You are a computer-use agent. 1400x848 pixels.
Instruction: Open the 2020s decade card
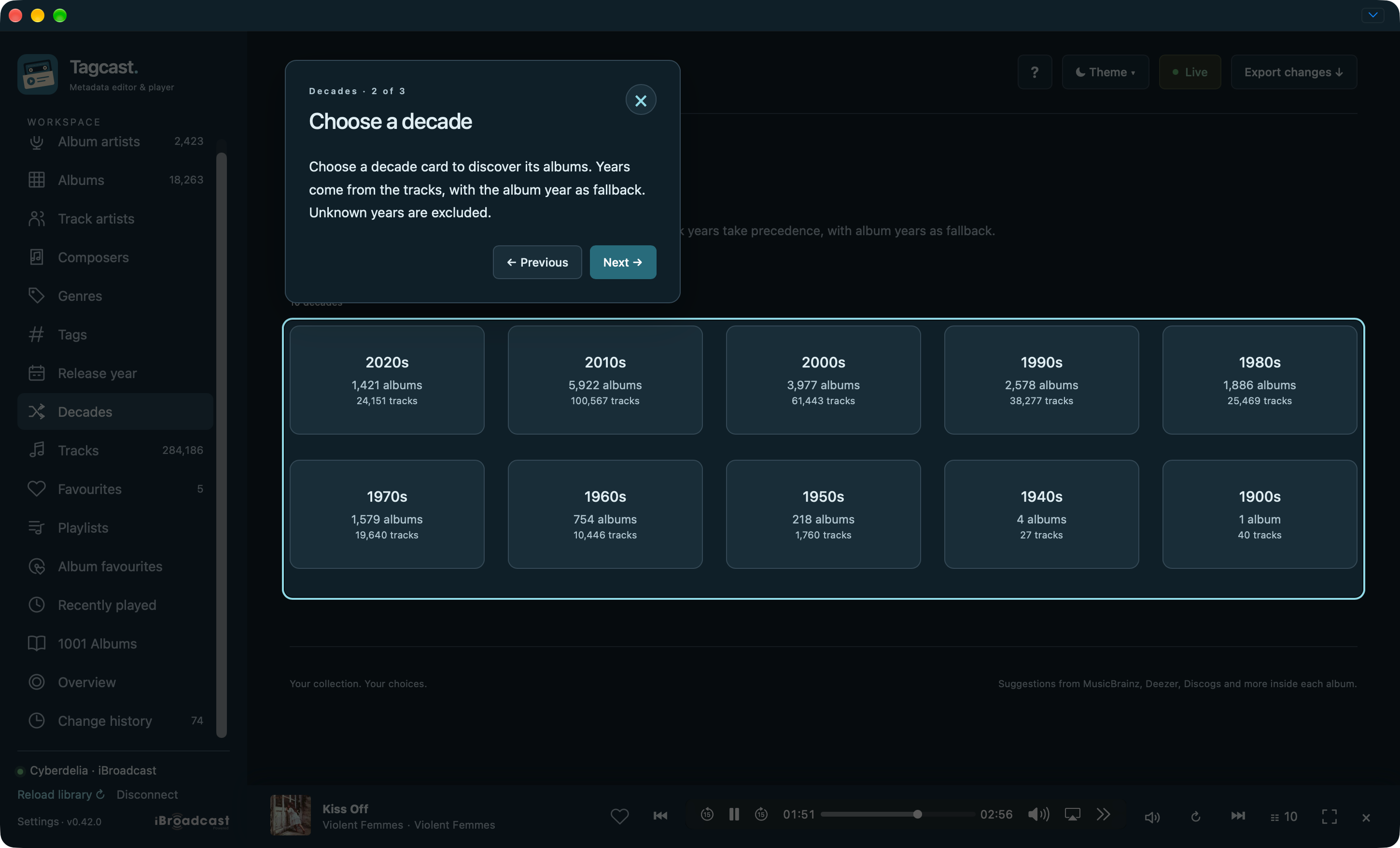[387, 380]
